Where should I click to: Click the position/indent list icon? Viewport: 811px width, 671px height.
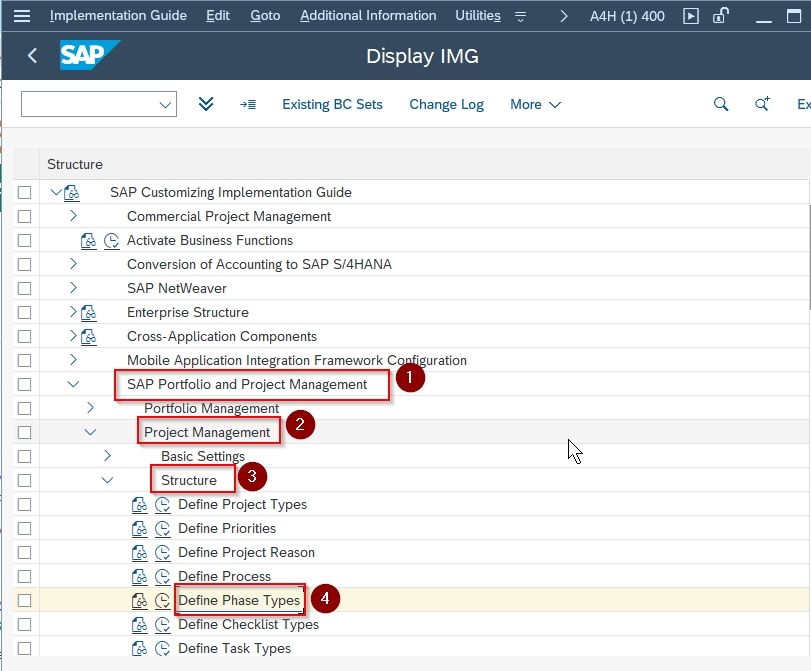pos(248,105)
